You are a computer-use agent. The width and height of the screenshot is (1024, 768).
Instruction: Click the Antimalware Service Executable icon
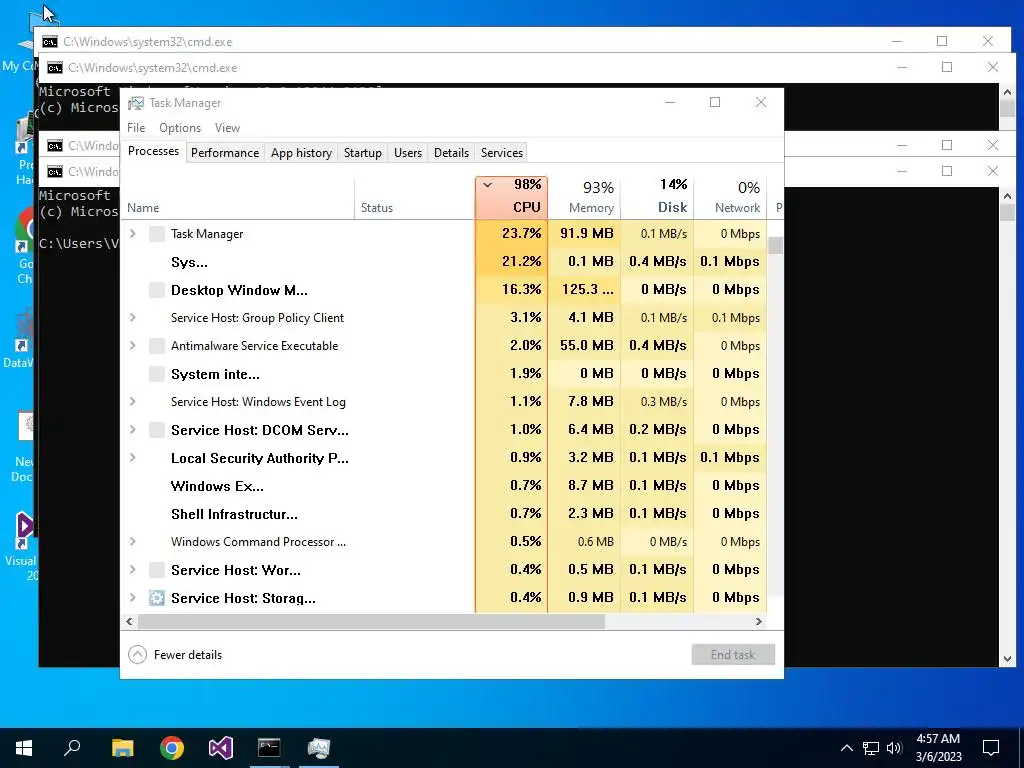(x=157, y=346)
